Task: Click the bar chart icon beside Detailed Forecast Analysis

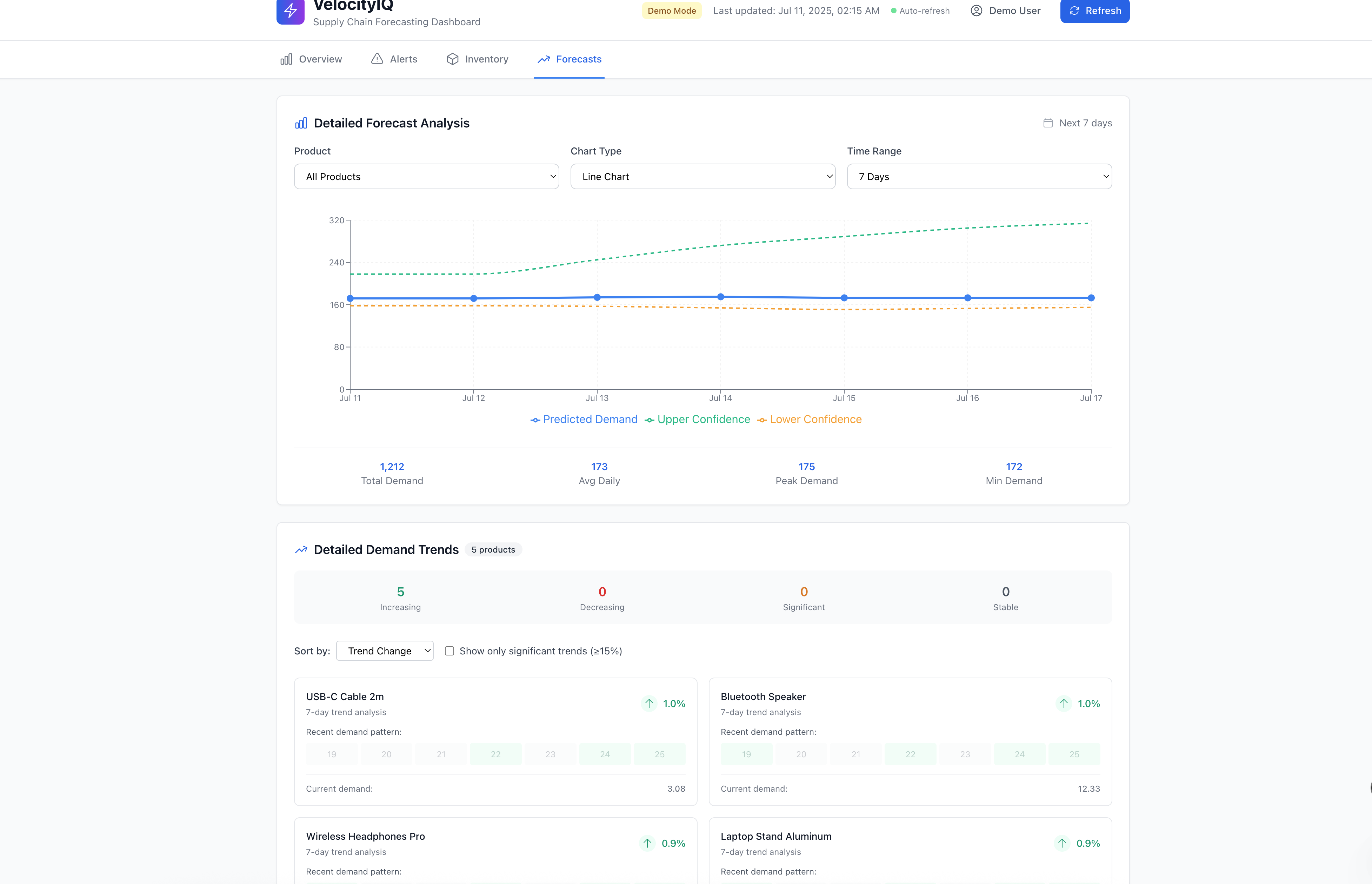Action: [x=301, y=124]
